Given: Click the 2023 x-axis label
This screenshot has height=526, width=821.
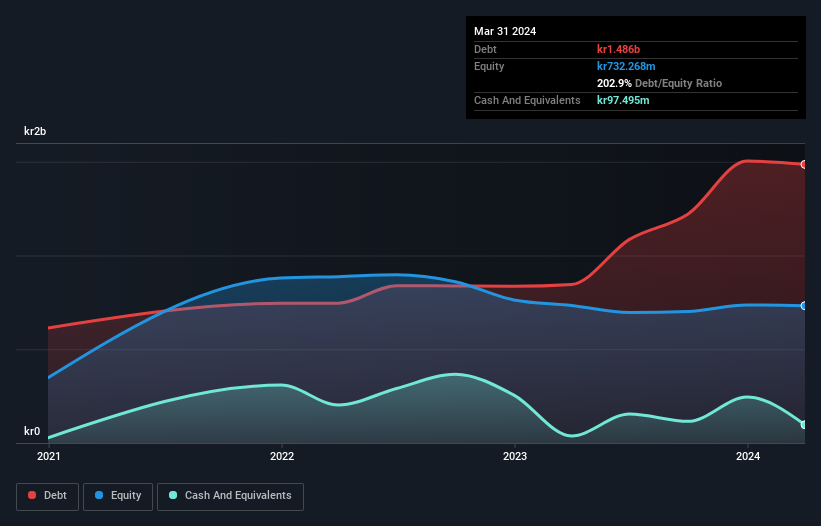Looking at the screenshot, I should pyautogui.click(x=515, y=456).
